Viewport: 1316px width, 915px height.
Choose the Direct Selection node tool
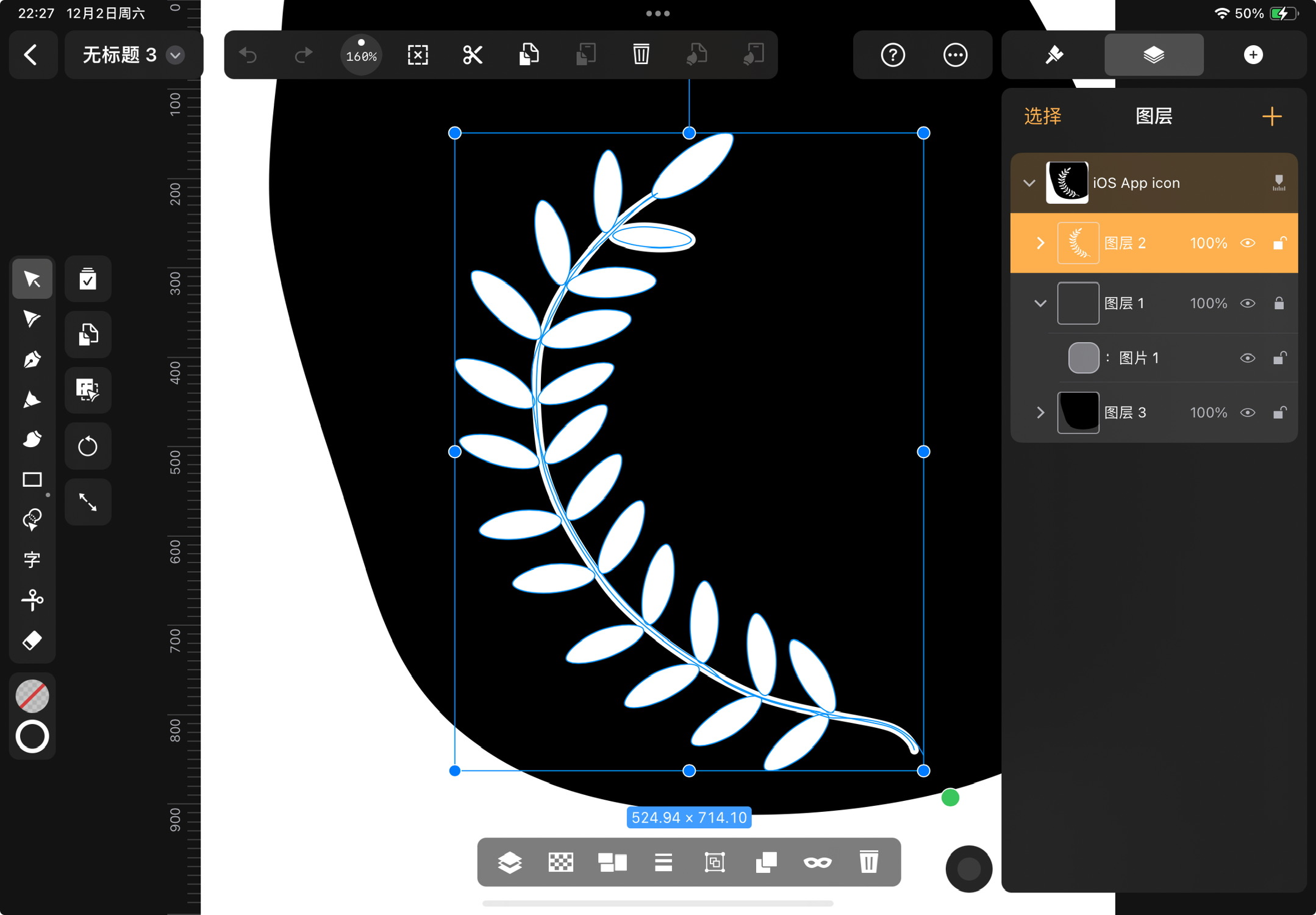coord(32,319)
